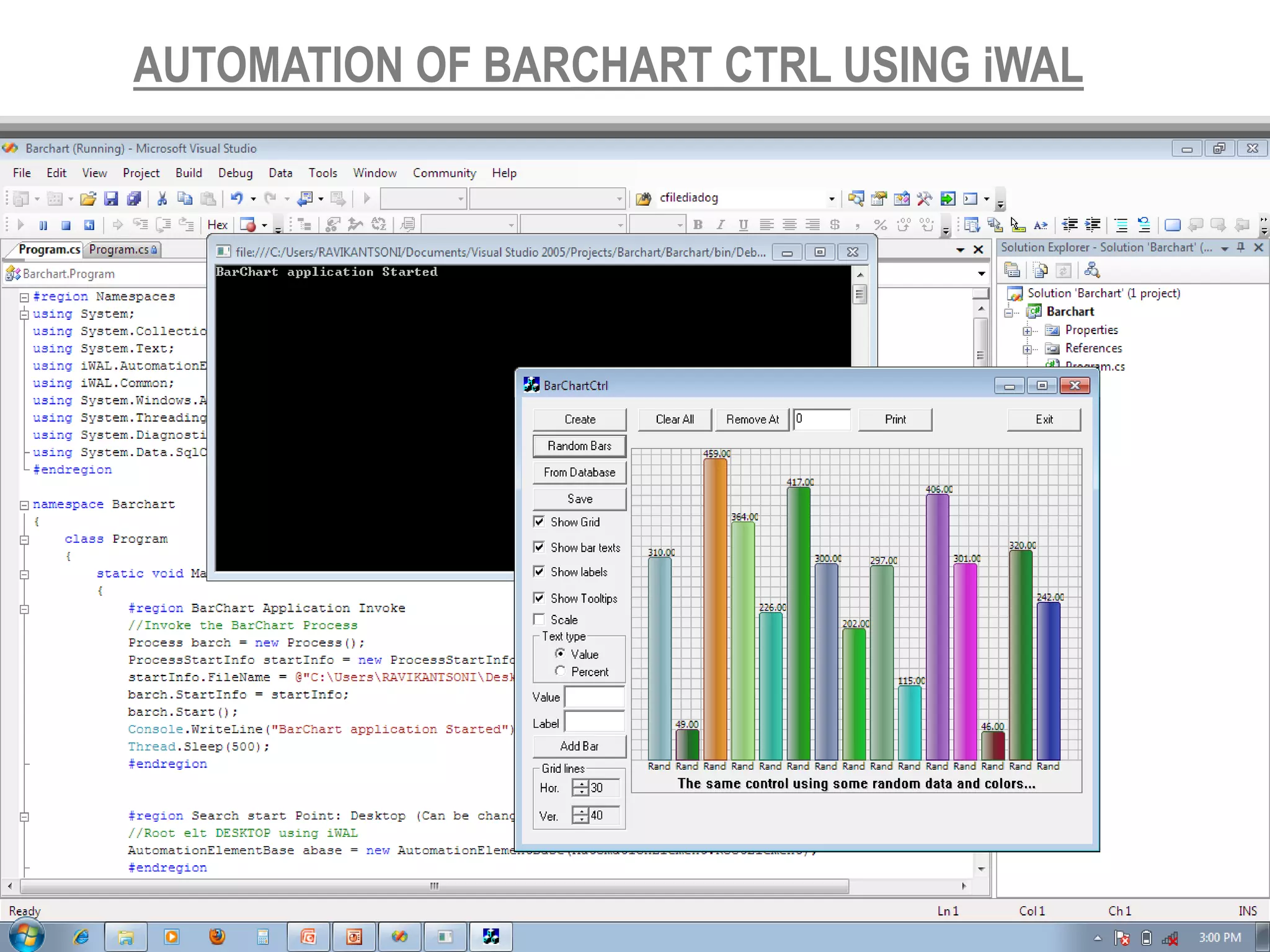
Task: Click the Decrease Indent toolbar icon
Action: point(1069,224)
